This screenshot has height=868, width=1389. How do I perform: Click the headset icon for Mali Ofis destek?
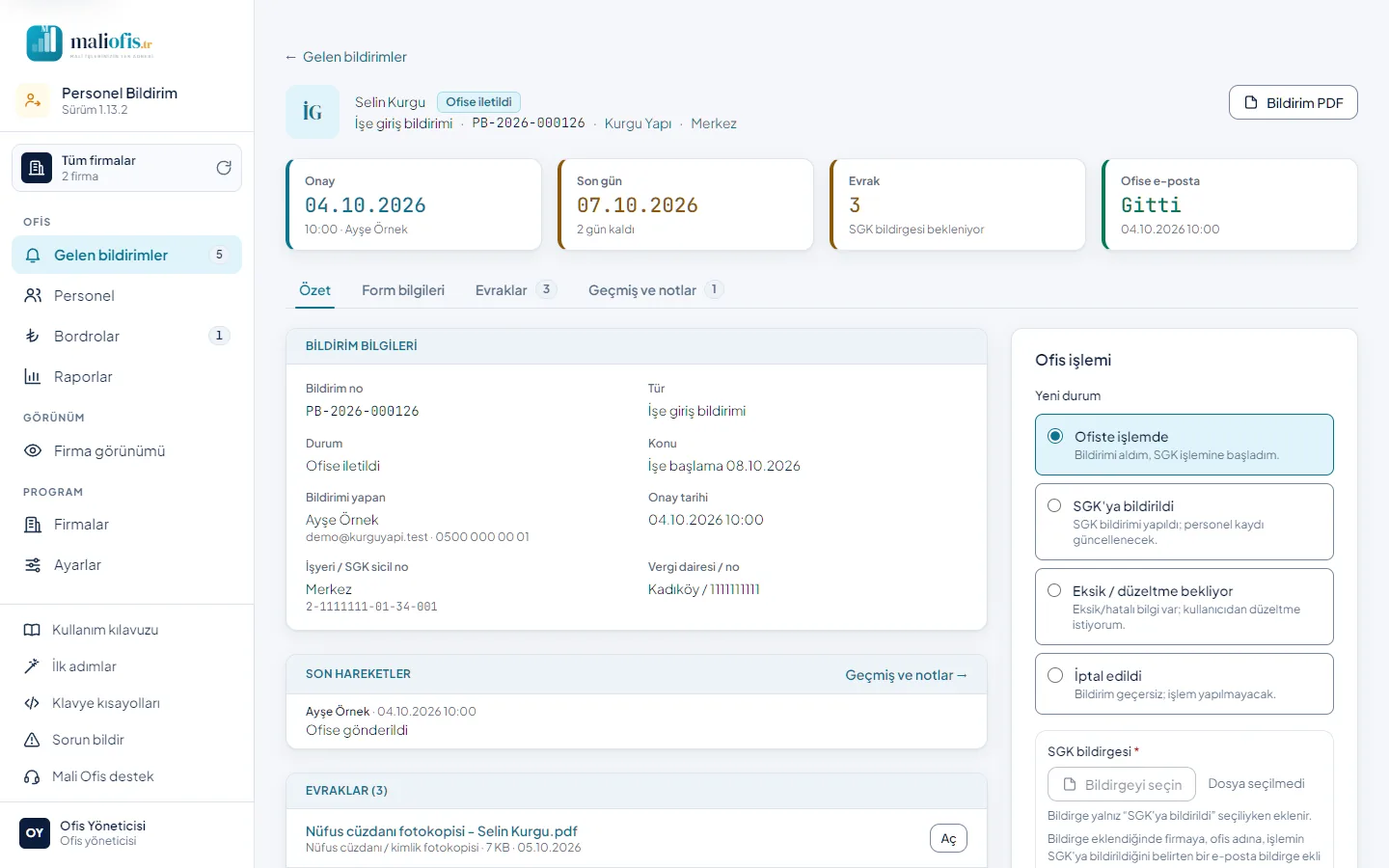(x=32, y=776)
